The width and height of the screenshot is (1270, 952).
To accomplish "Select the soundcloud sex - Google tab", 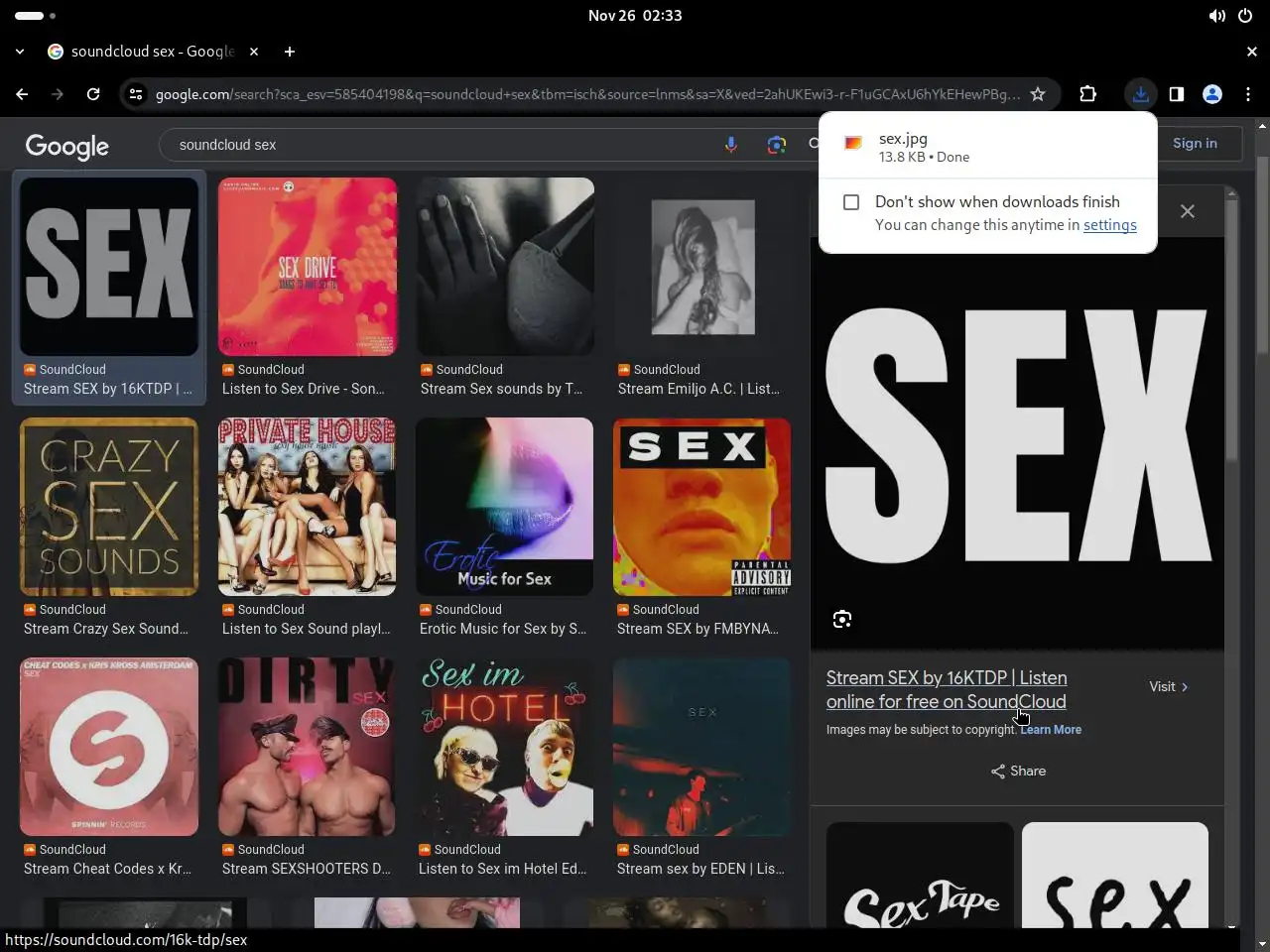I will (154, 52).
